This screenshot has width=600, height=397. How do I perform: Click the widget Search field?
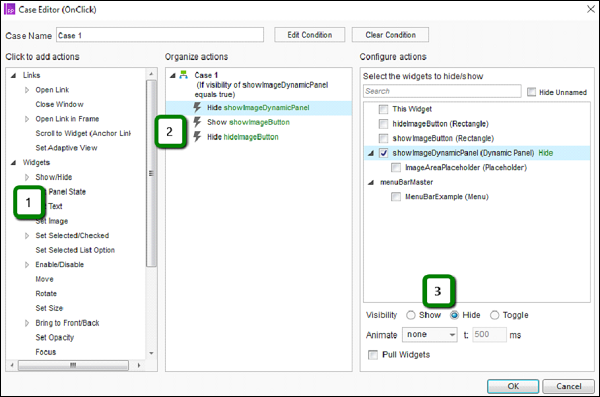442,91
